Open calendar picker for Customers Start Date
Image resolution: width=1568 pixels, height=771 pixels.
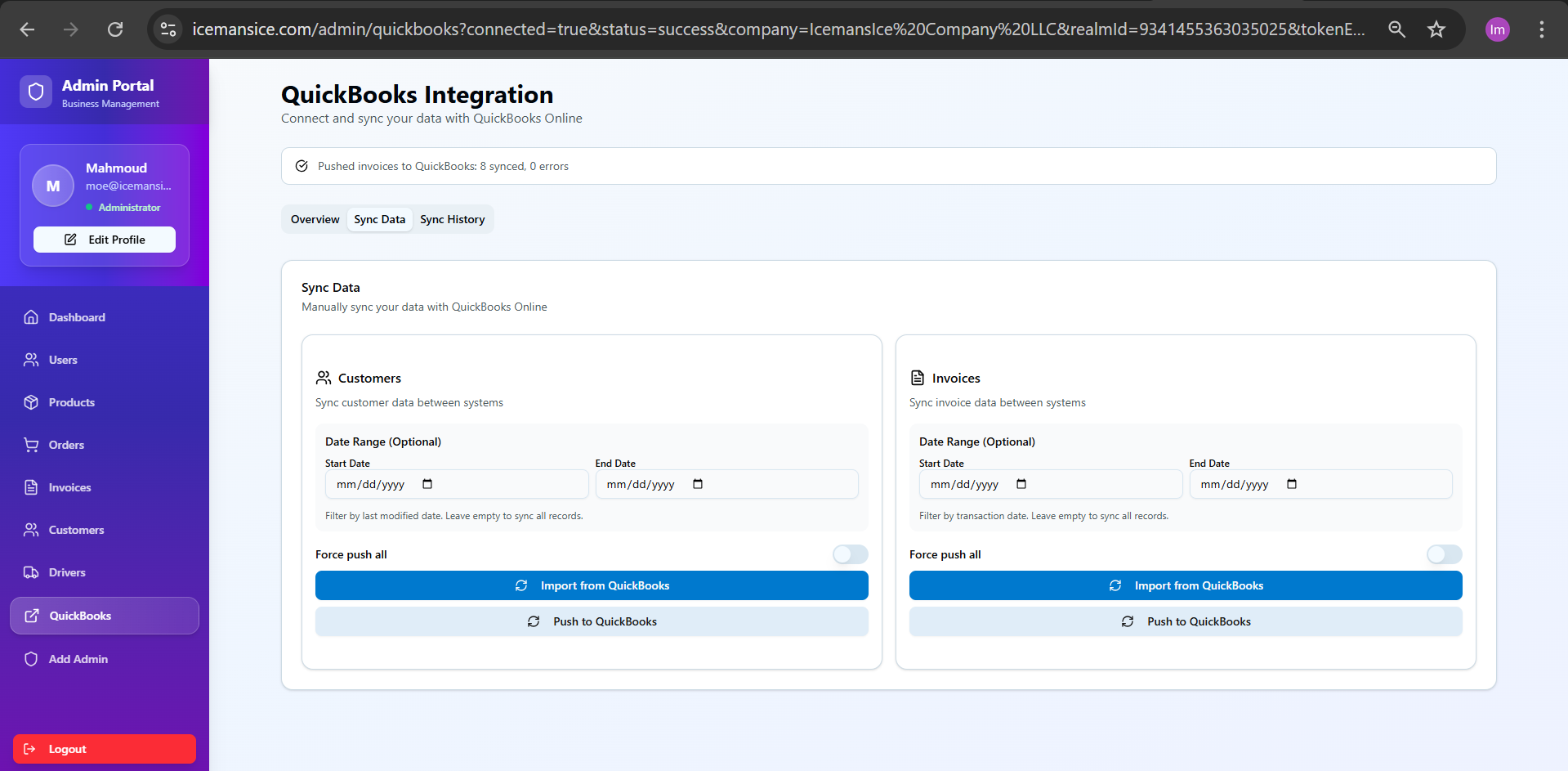point(427,484)
